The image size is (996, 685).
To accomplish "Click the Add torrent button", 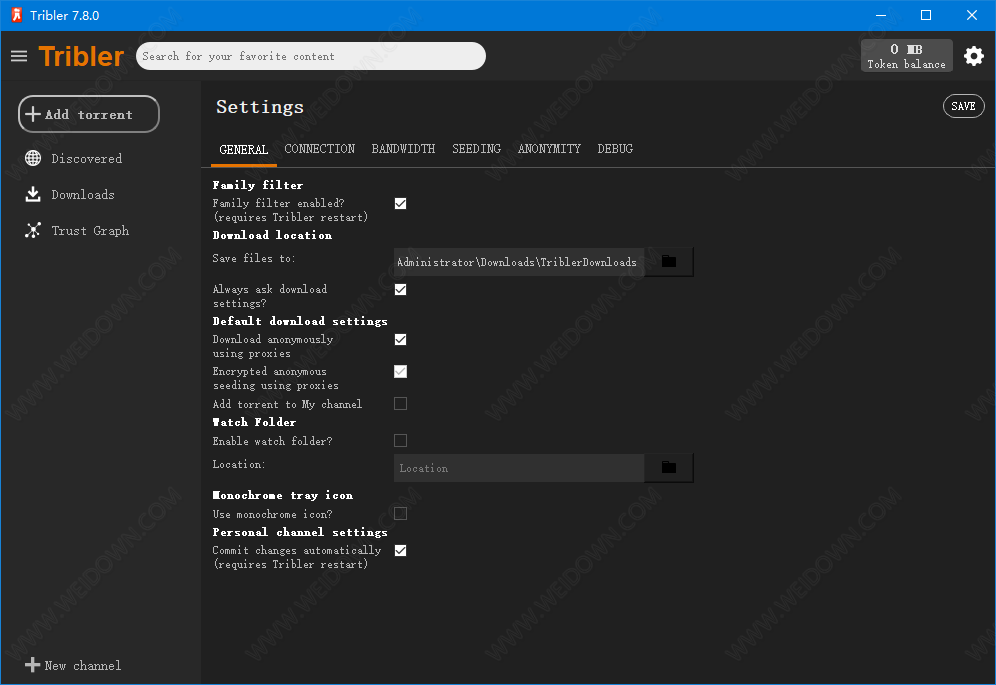I will click(x=89, y=114).
